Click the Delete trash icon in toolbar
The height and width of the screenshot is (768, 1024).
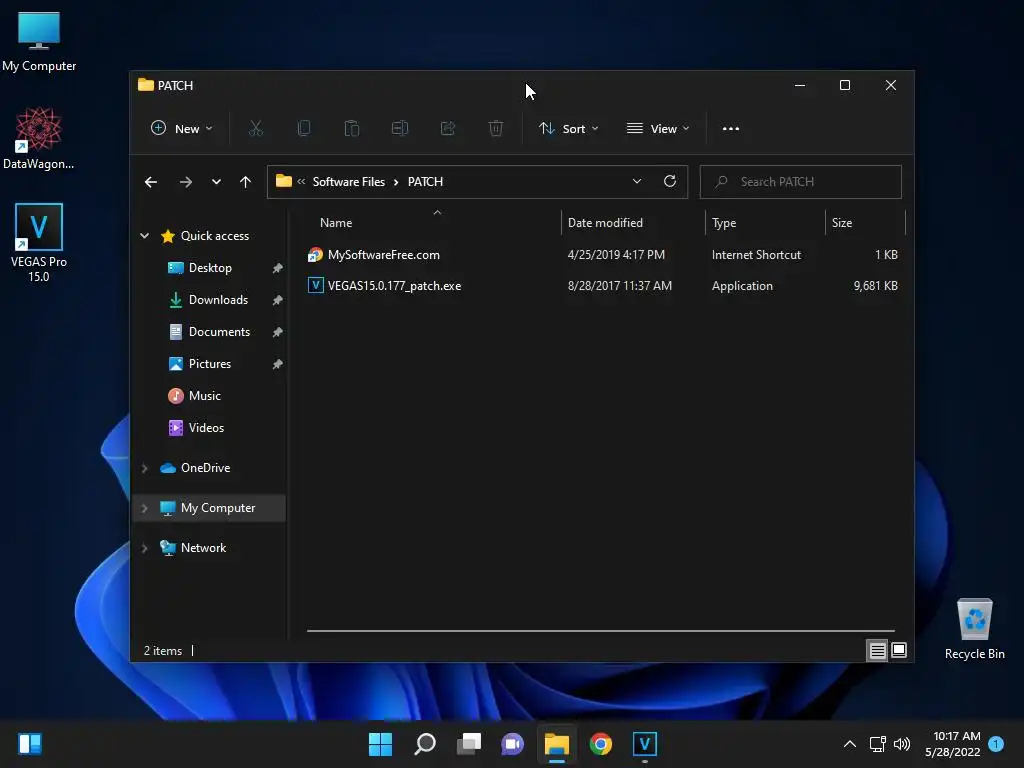[496, 129]
